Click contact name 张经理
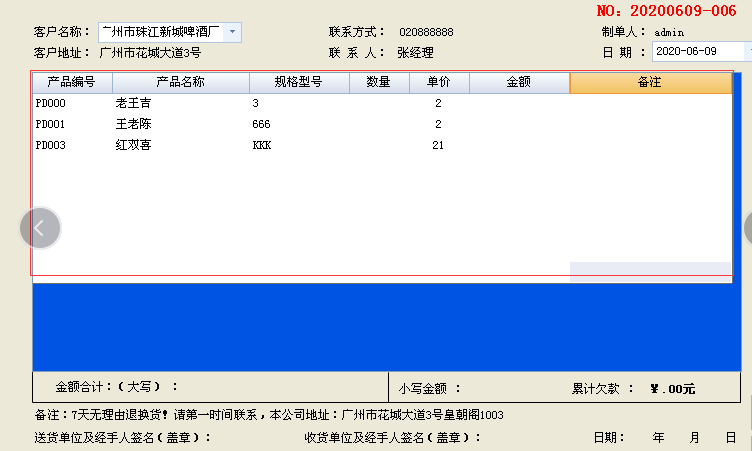Image resolution: width=752 pixels, height=451 pixels. click(x=415, y=53)
